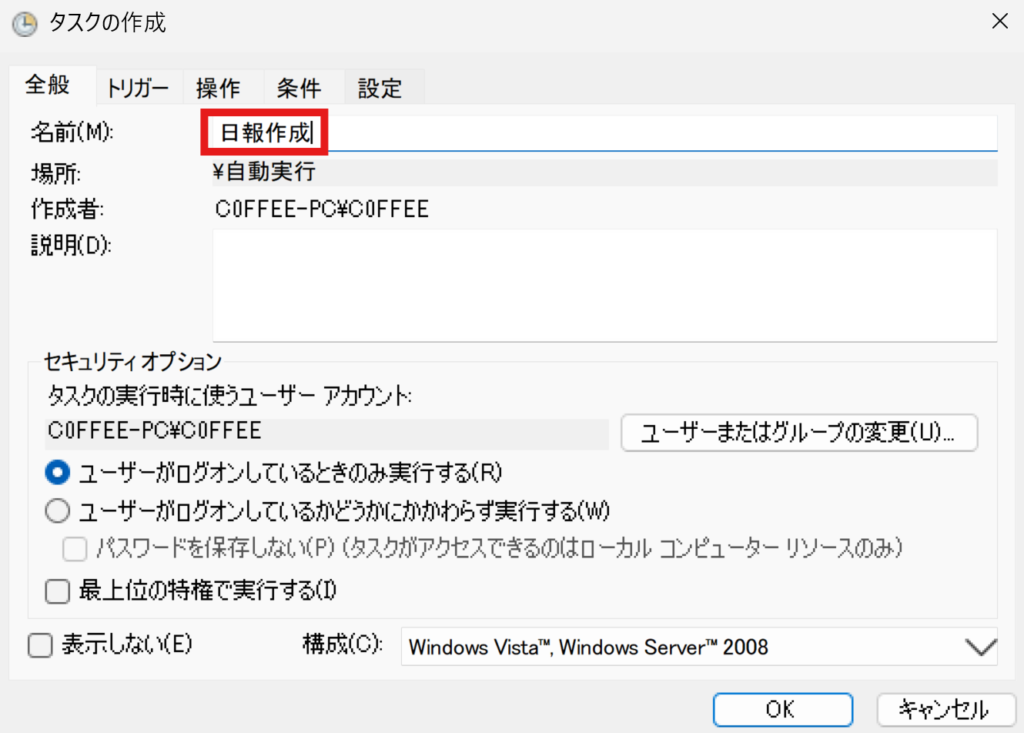
Task: Toggle the パスワードを保存しない checkbox
Action: tap(76, 548)
